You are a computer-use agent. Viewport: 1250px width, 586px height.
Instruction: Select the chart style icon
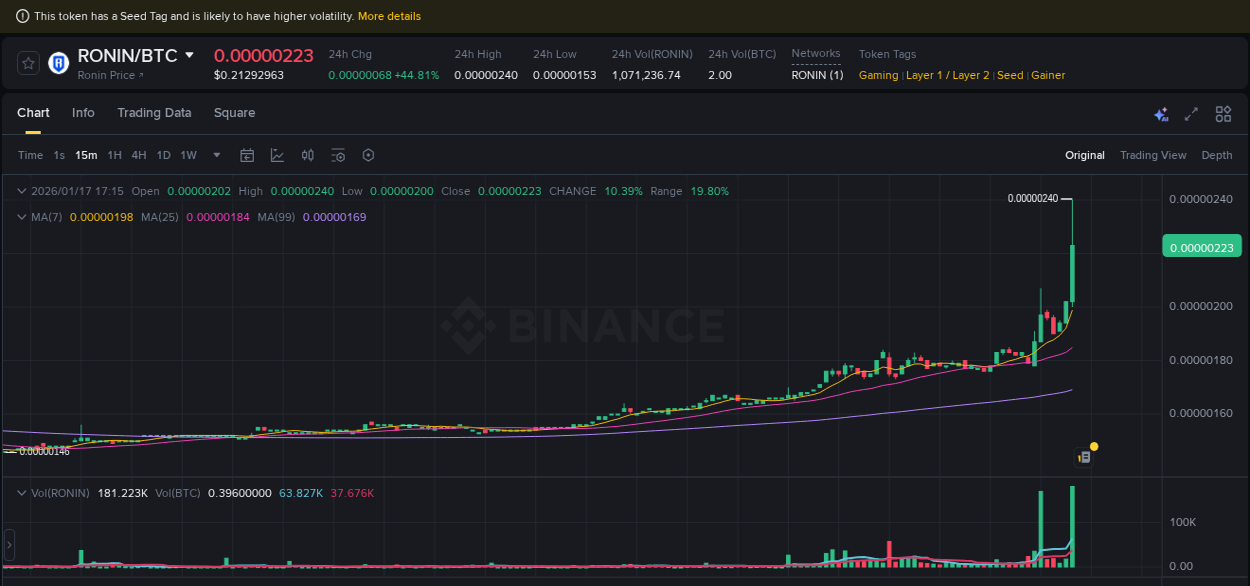click(277, 155)
